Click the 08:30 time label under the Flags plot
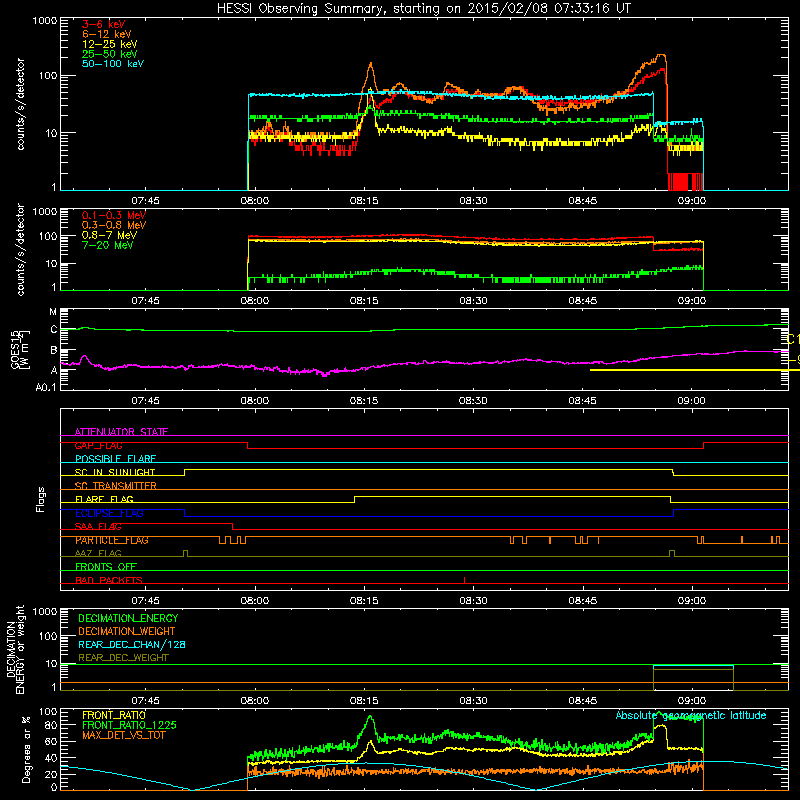The image size is (800, 800). click(x=473, y=601)
